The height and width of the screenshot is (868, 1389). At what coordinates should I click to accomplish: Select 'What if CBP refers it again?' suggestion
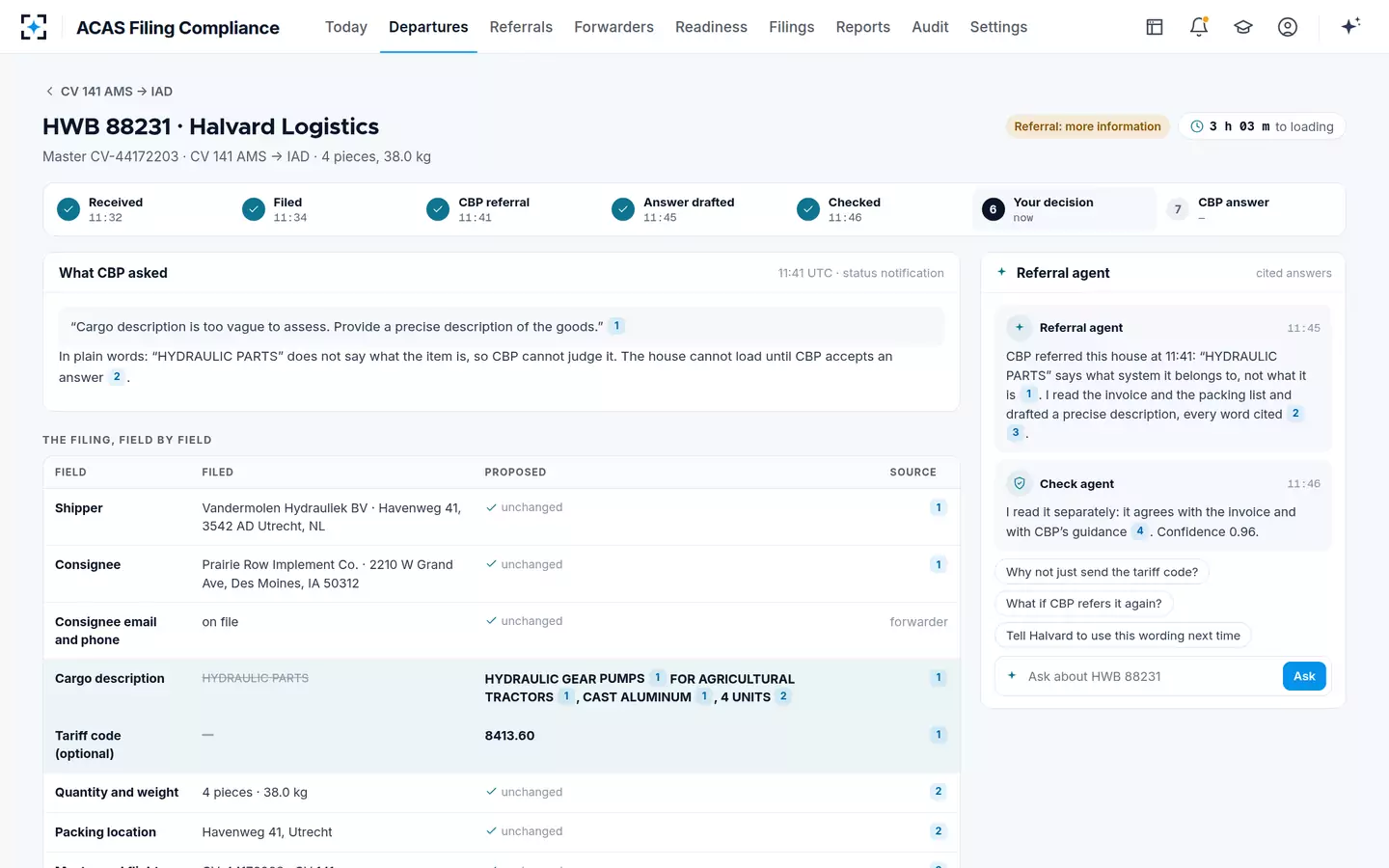click(x=1083, y=604)
